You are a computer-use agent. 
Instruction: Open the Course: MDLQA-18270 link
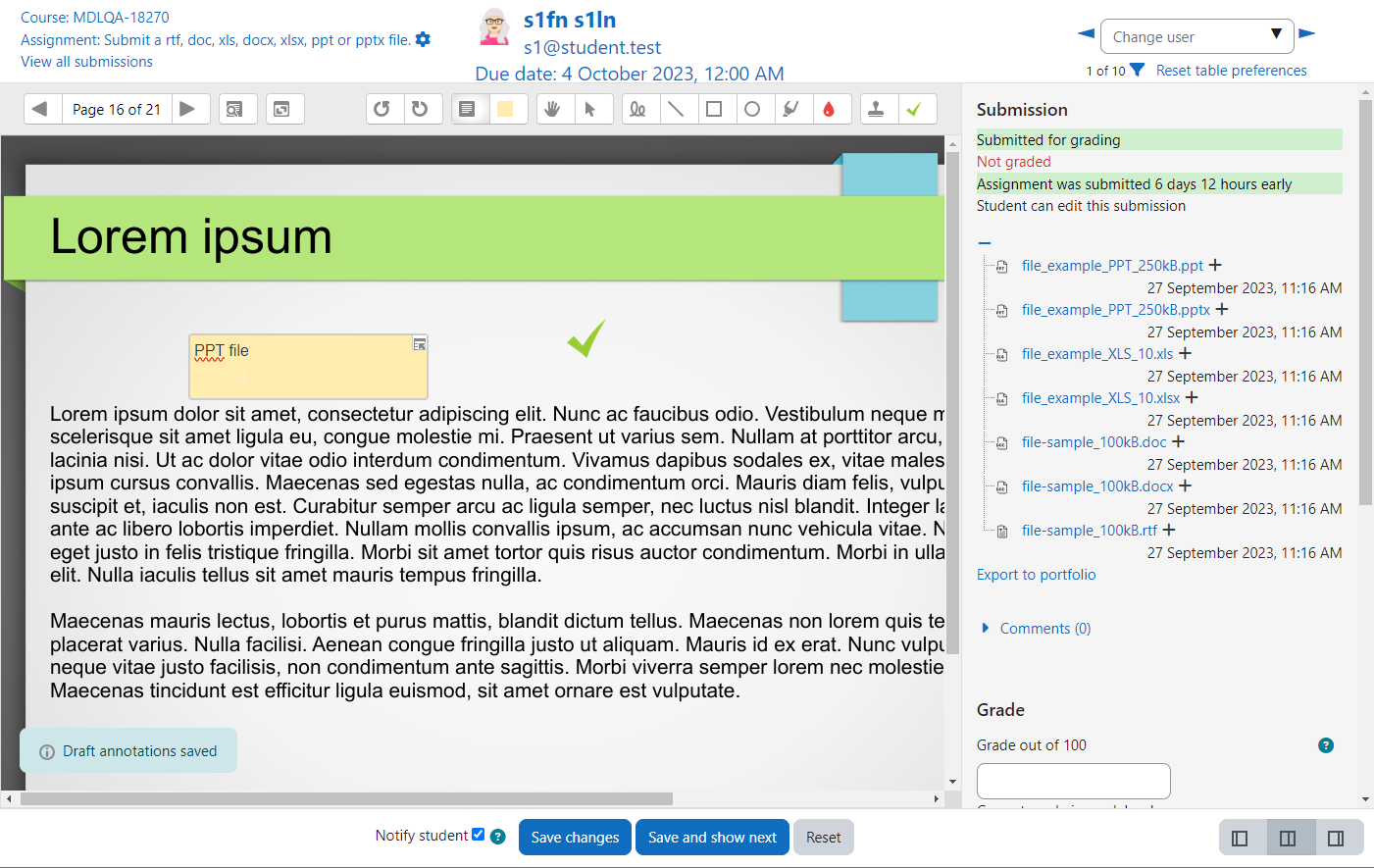(x=95, y=18)
